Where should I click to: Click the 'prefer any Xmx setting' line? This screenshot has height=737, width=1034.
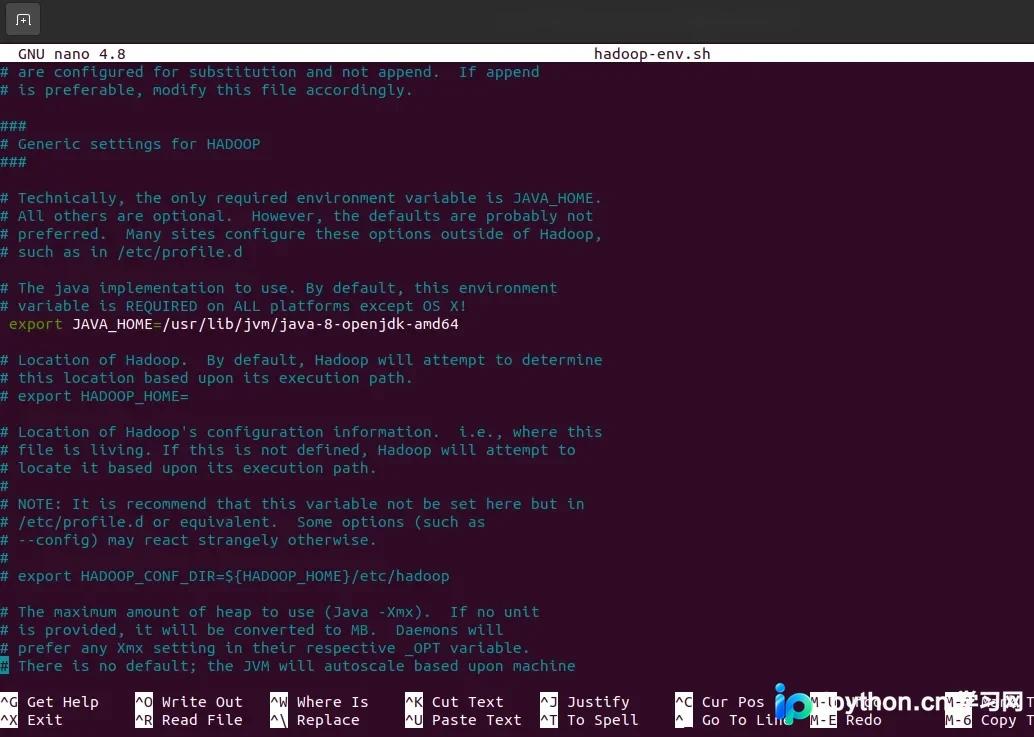[265, 648]
